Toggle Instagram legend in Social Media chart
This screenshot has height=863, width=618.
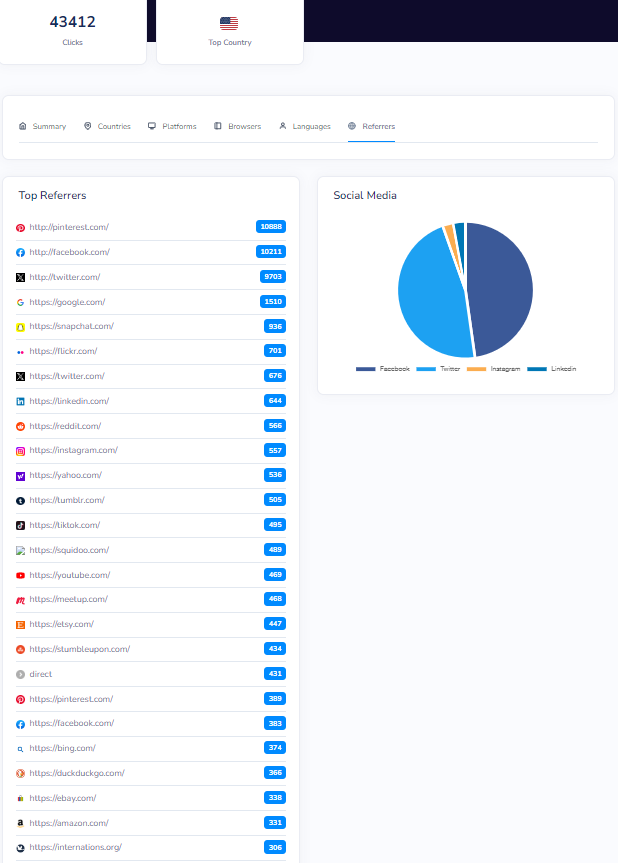(x=494, y=369)
